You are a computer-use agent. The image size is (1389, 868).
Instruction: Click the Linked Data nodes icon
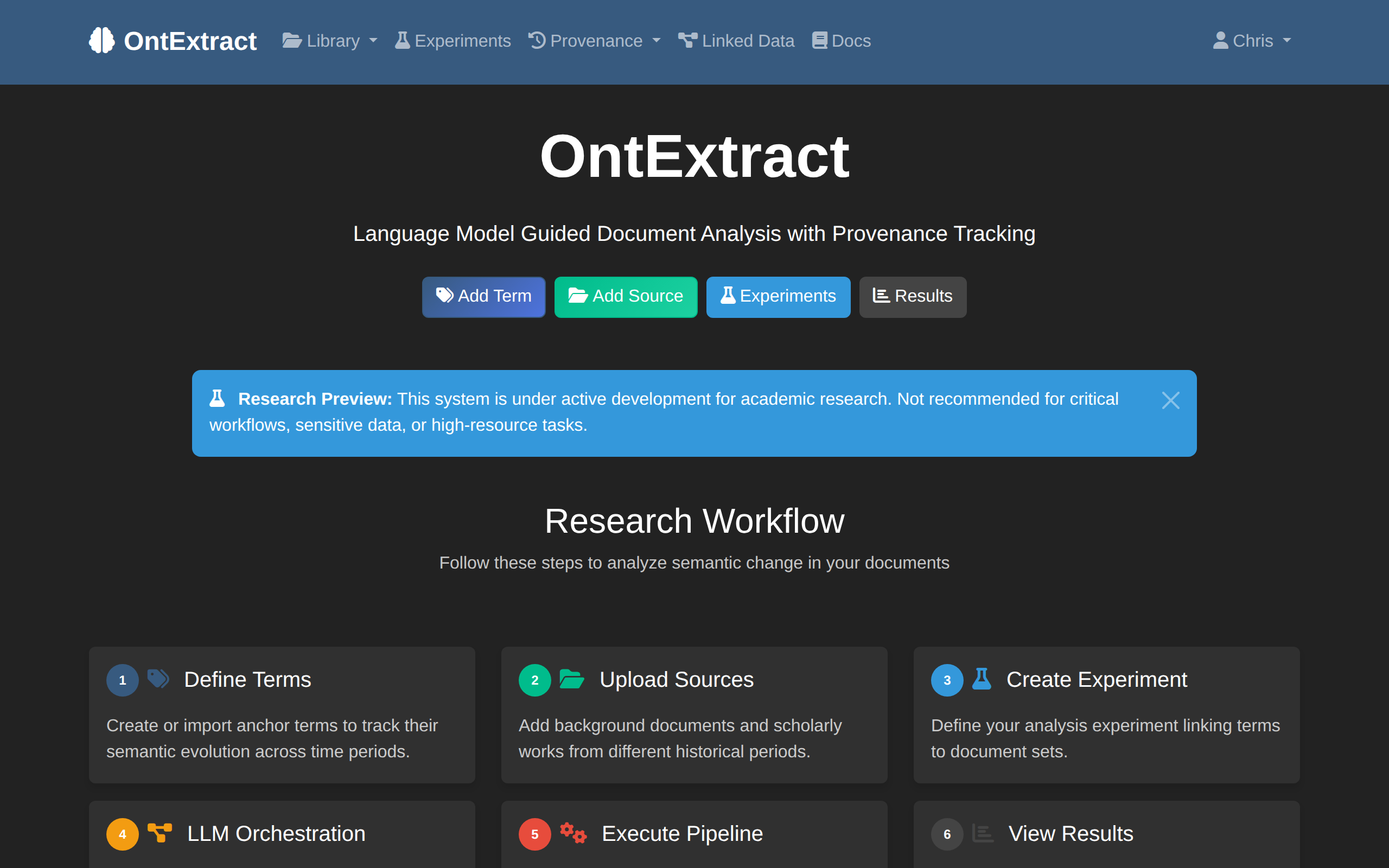[x=687, y=40]
